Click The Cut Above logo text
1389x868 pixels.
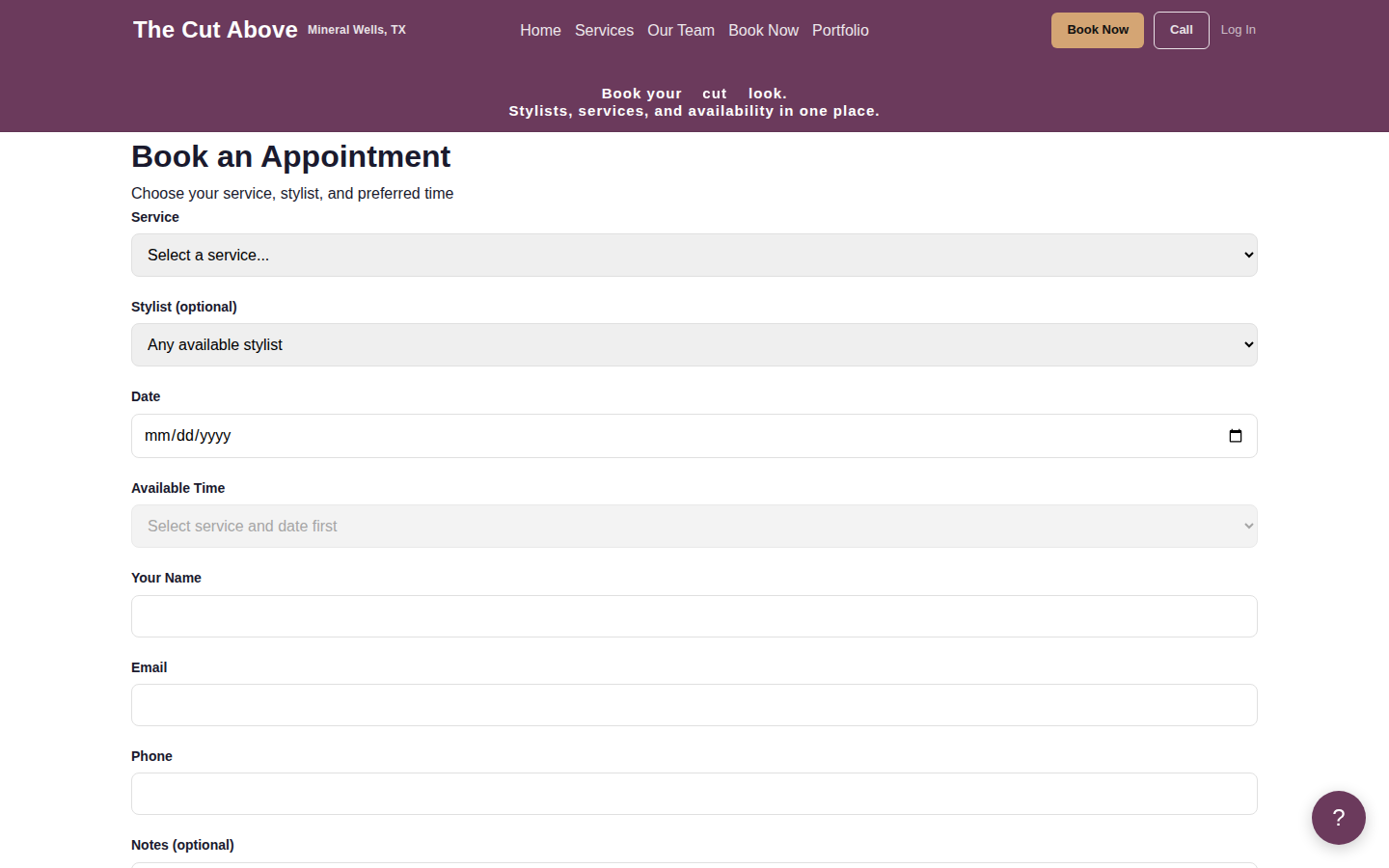click(x=214, y=30)
